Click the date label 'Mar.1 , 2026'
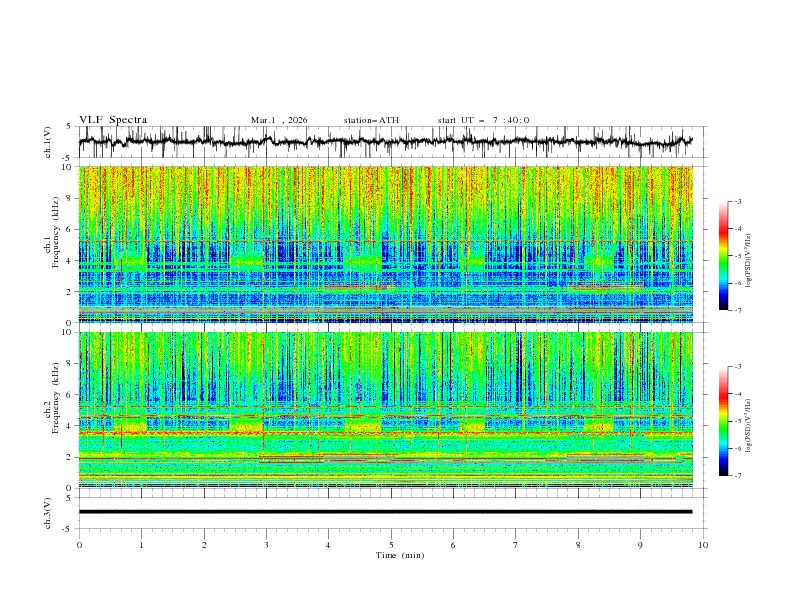Viewport: 792px width, 612px height. pyautogui.click(x=279, y=120)
